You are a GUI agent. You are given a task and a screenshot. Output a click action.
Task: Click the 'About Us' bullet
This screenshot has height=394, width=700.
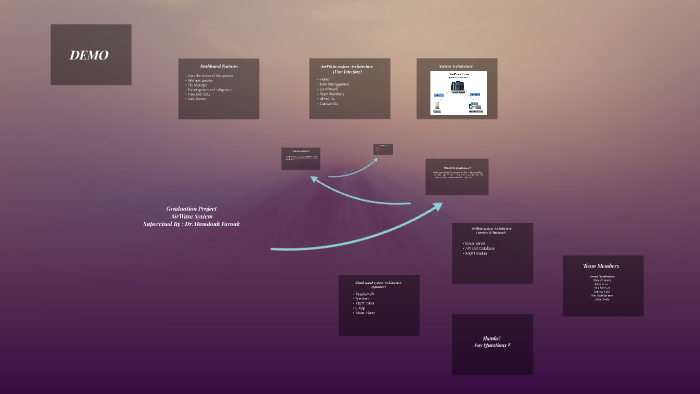point(327,99)
